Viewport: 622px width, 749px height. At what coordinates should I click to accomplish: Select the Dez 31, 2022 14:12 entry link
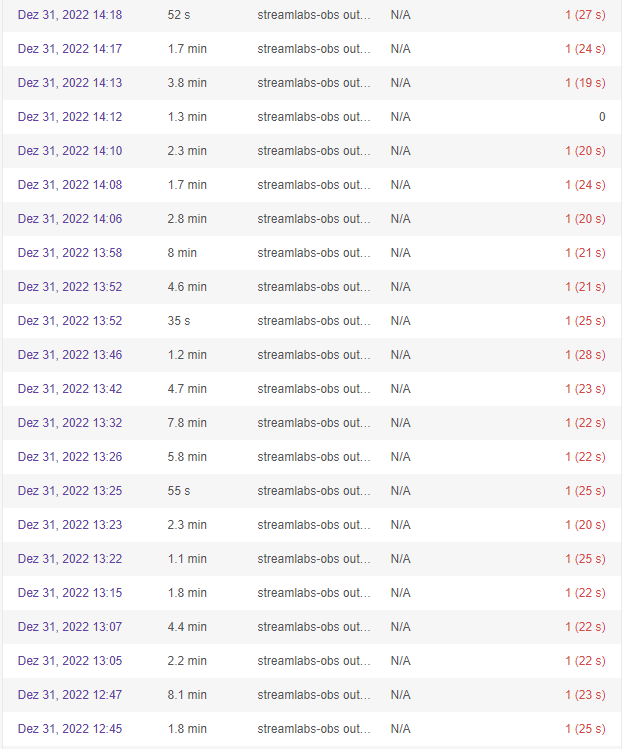tap(70, 117)
